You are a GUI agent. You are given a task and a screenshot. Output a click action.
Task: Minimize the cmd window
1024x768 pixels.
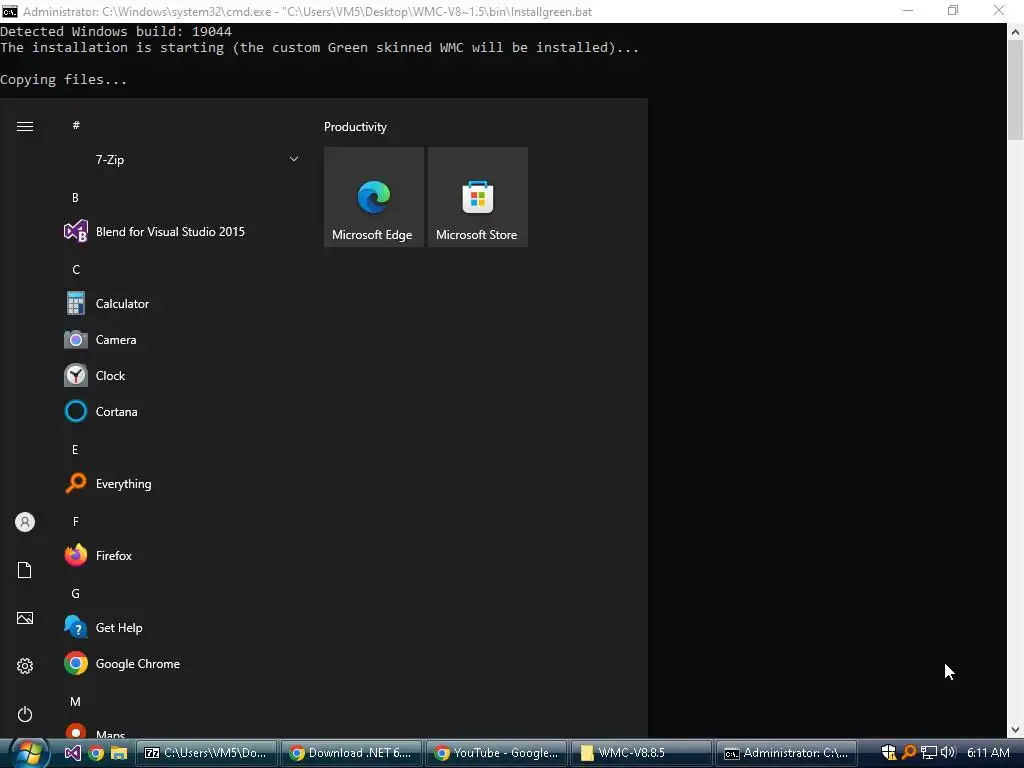pyautogui.click(x=907, y=10)
